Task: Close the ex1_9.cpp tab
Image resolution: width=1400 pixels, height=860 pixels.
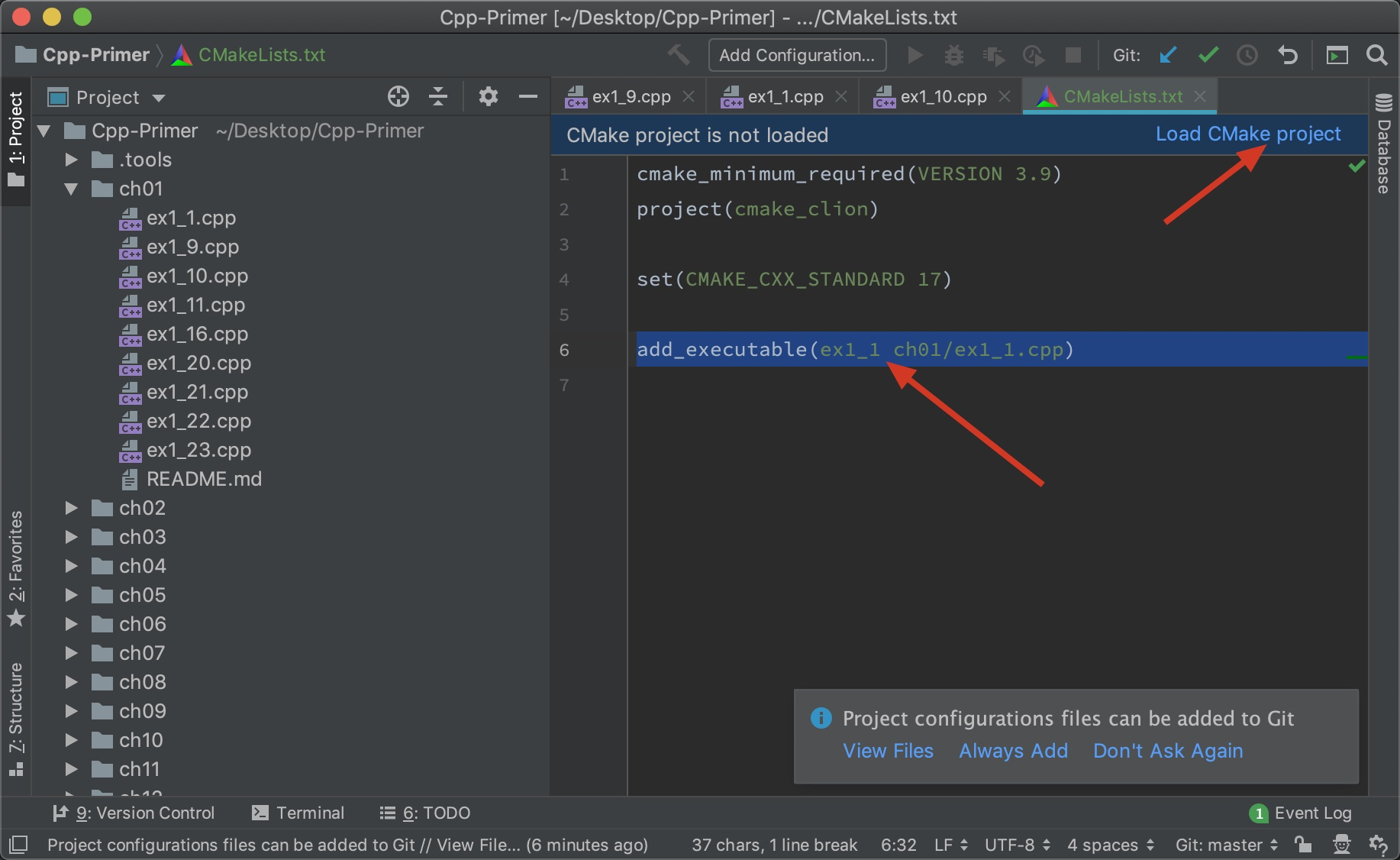Action: (689, 96)
